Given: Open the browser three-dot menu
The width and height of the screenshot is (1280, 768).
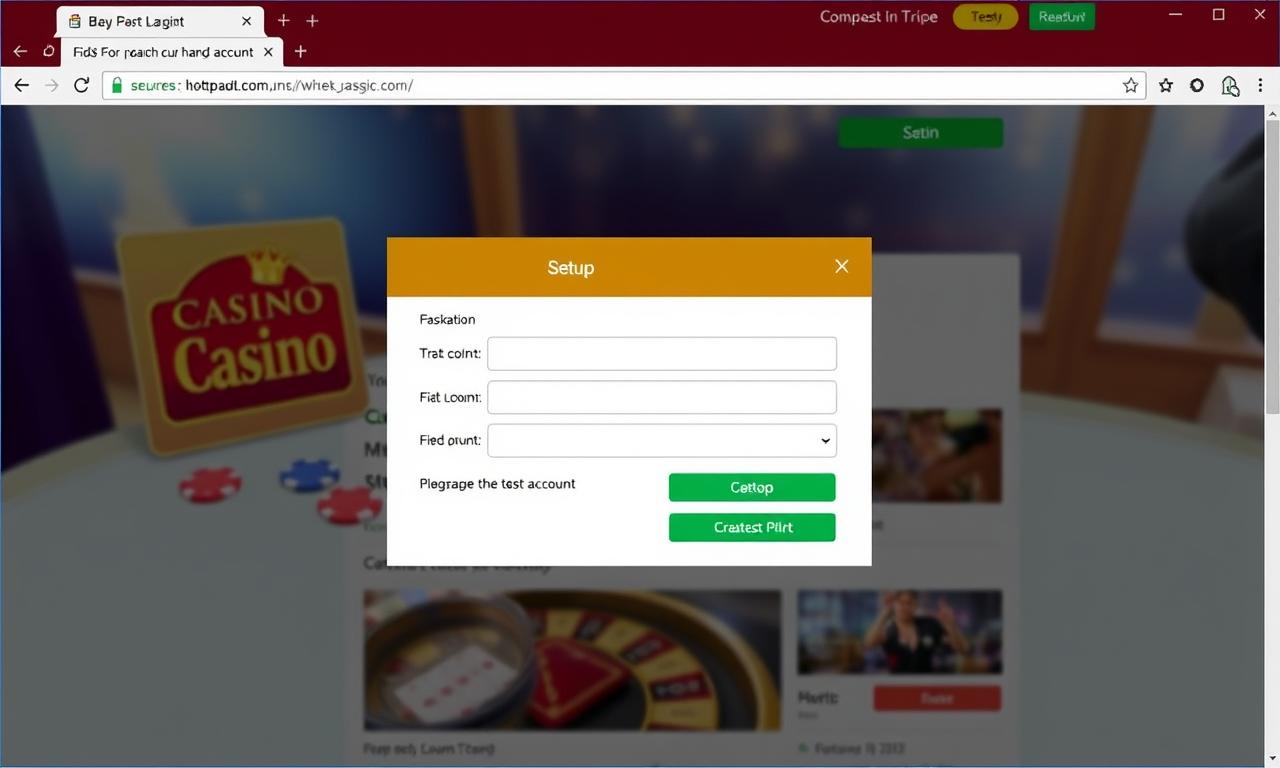Looking at the screenshot, I should 1260,86.
